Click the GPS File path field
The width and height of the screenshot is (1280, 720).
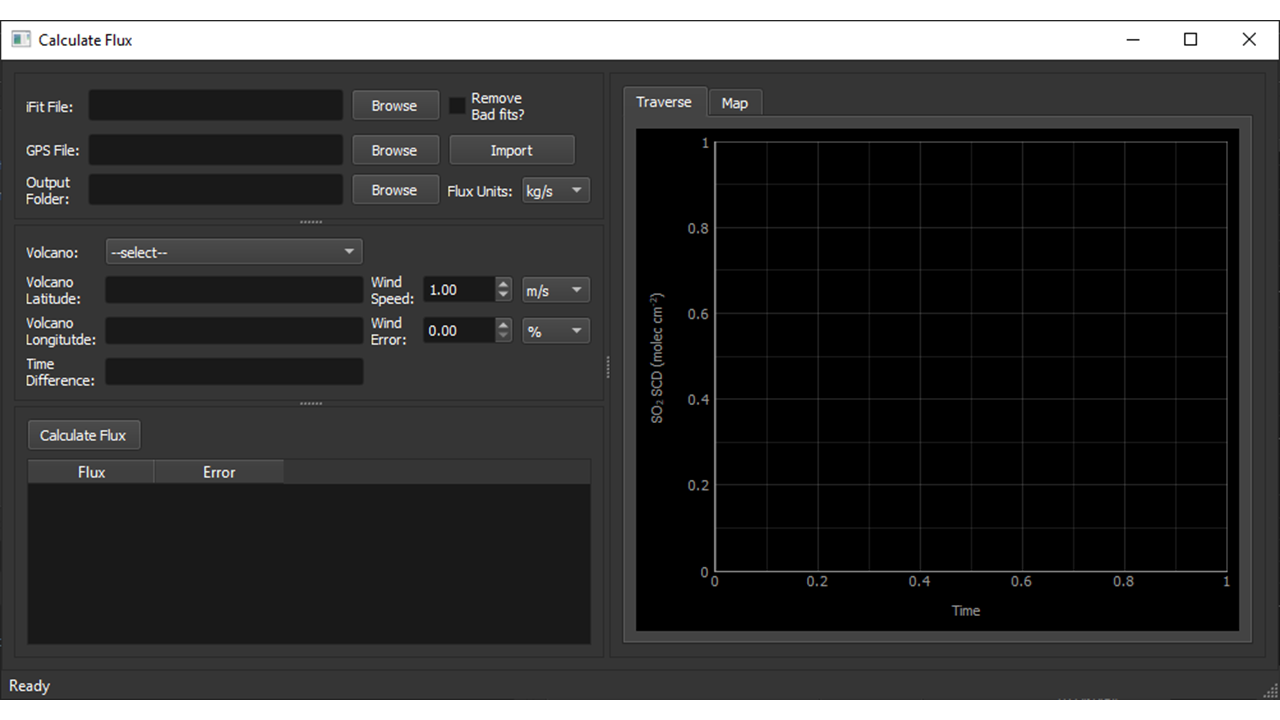point(216,150)
